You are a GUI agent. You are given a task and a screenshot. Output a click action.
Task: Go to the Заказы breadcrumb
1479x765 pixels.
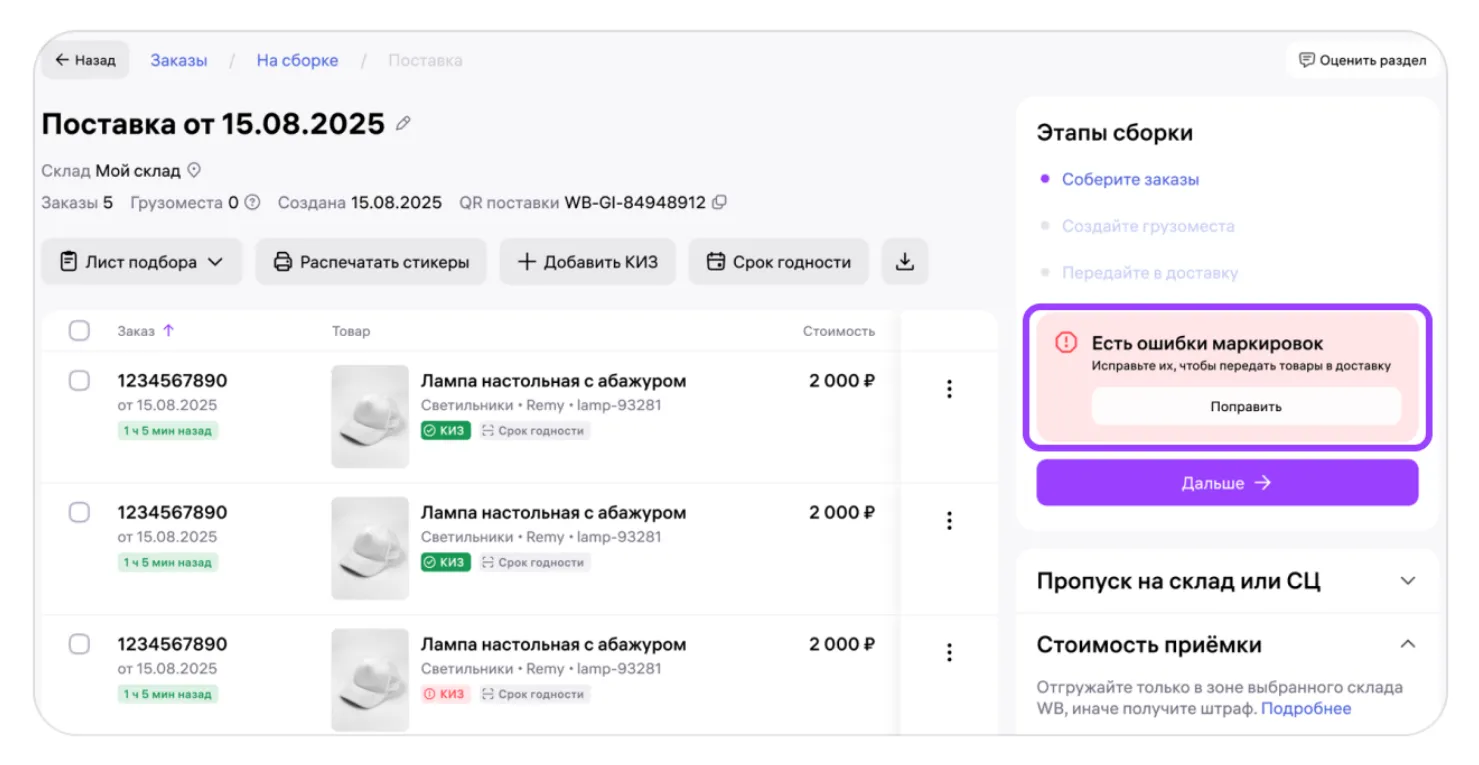(x=179, y=60)
